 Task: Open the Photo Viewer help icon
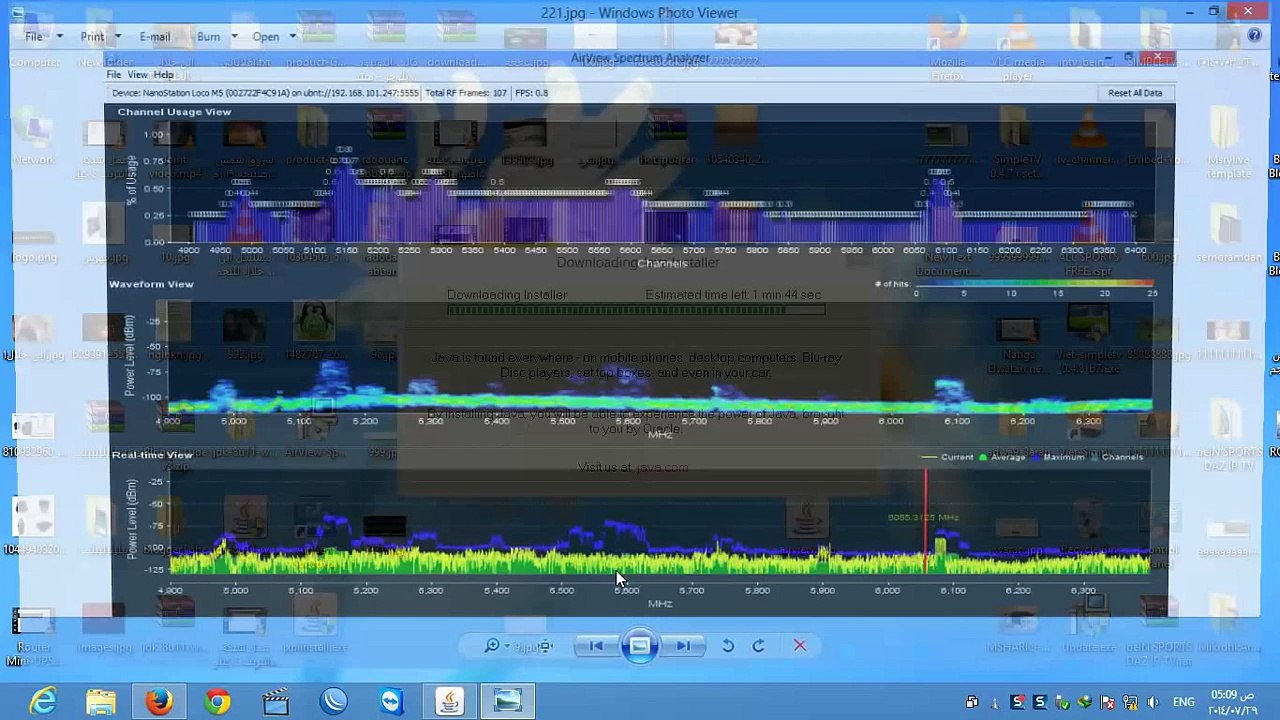[1255, 36]
